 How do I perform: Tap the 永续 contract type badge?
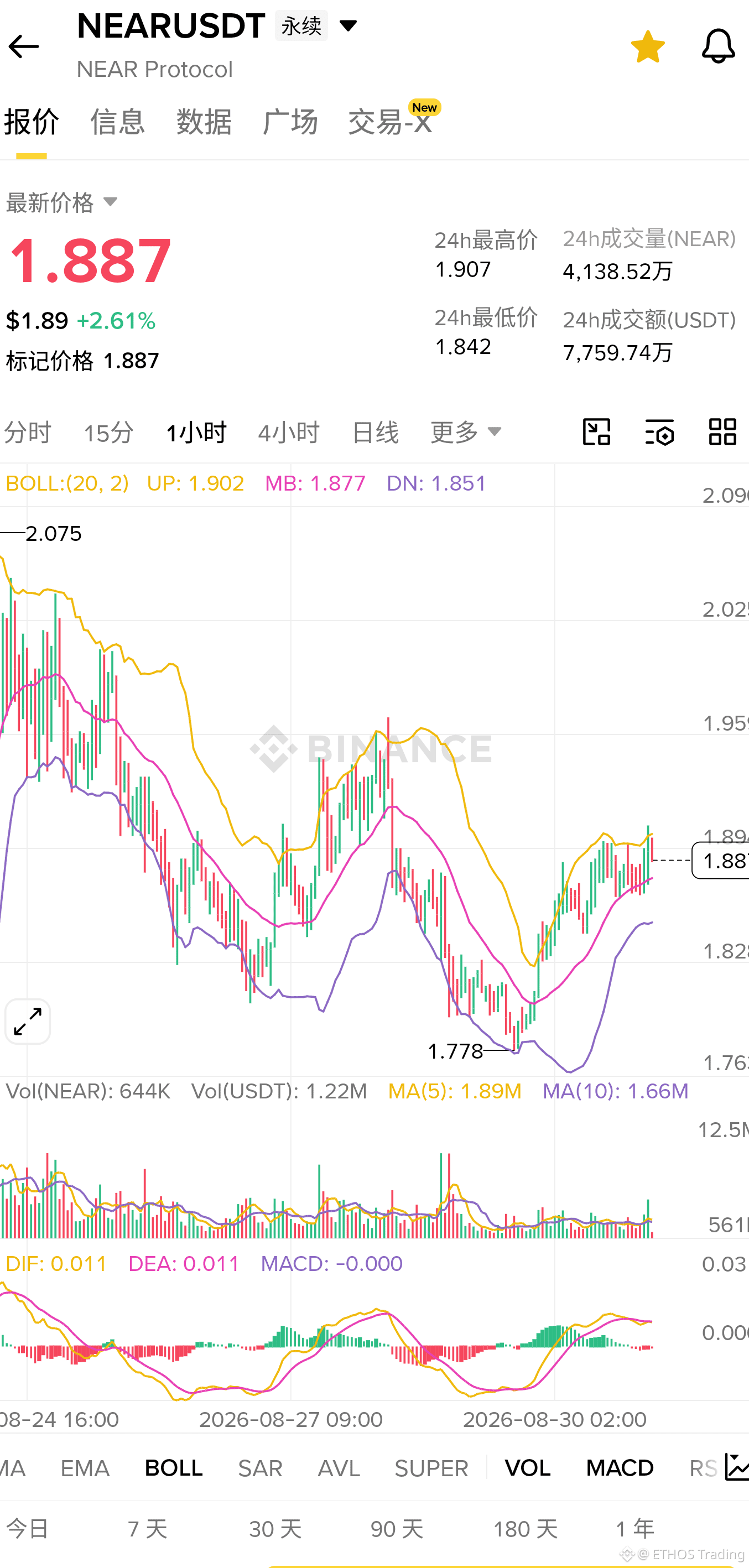coord(301,25)
